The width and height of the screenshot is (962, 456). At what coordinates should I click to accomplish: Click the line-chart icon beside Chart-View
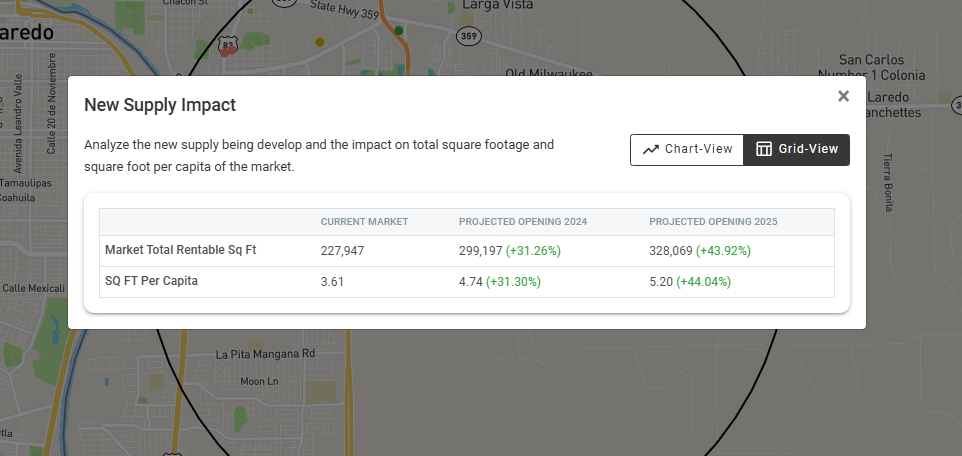651,149
